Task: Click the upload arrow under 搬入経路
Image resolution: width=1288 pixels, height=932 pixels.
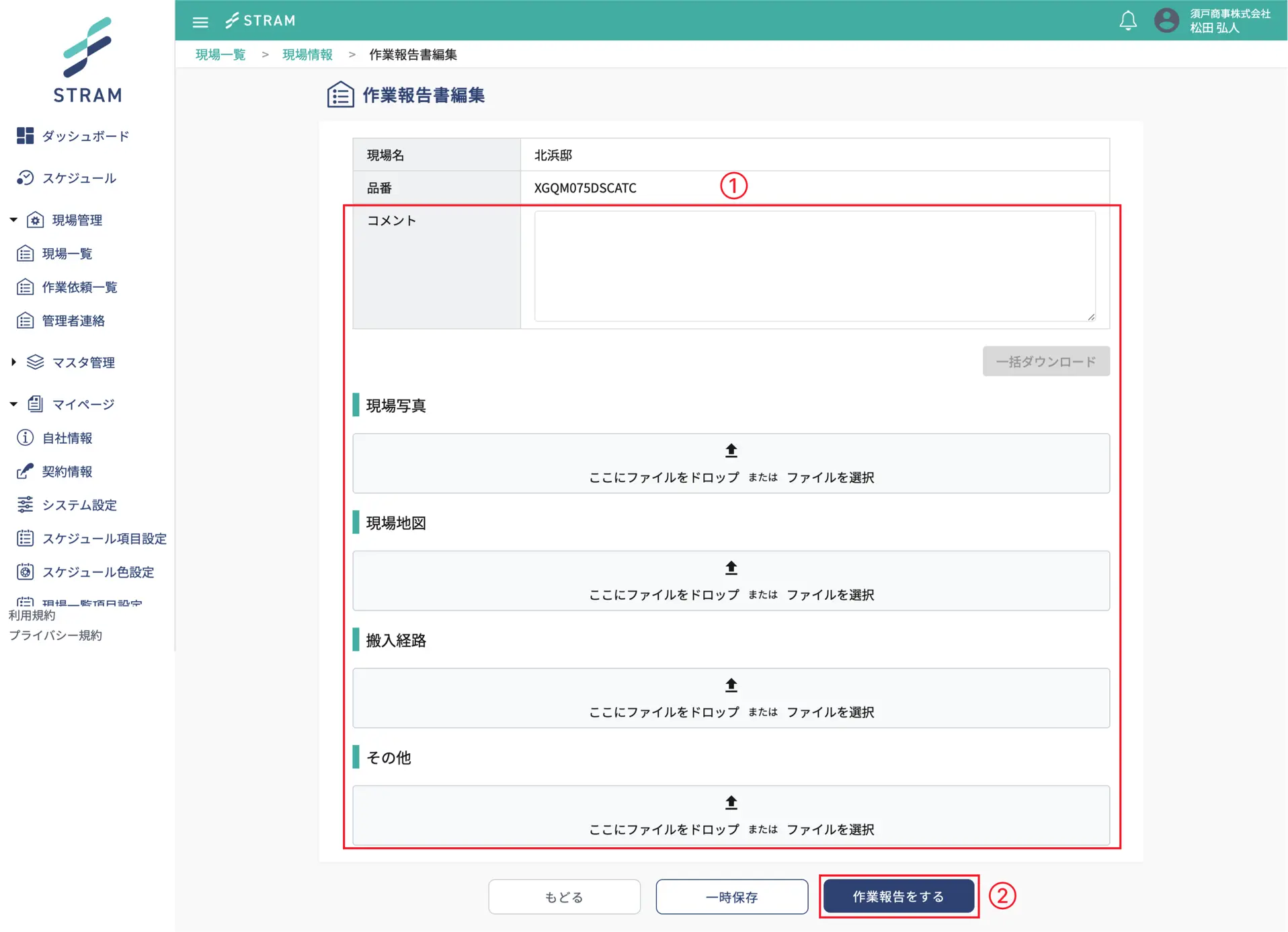Action: pos(731,685)
